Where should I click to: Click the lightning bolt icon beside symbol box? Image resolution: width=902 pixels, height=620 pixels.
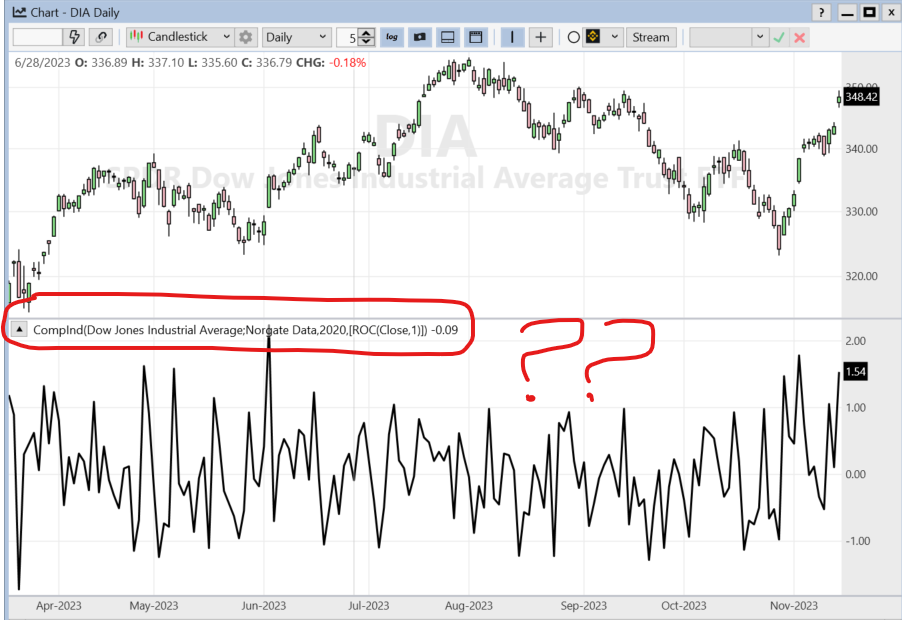pos(75,37)
